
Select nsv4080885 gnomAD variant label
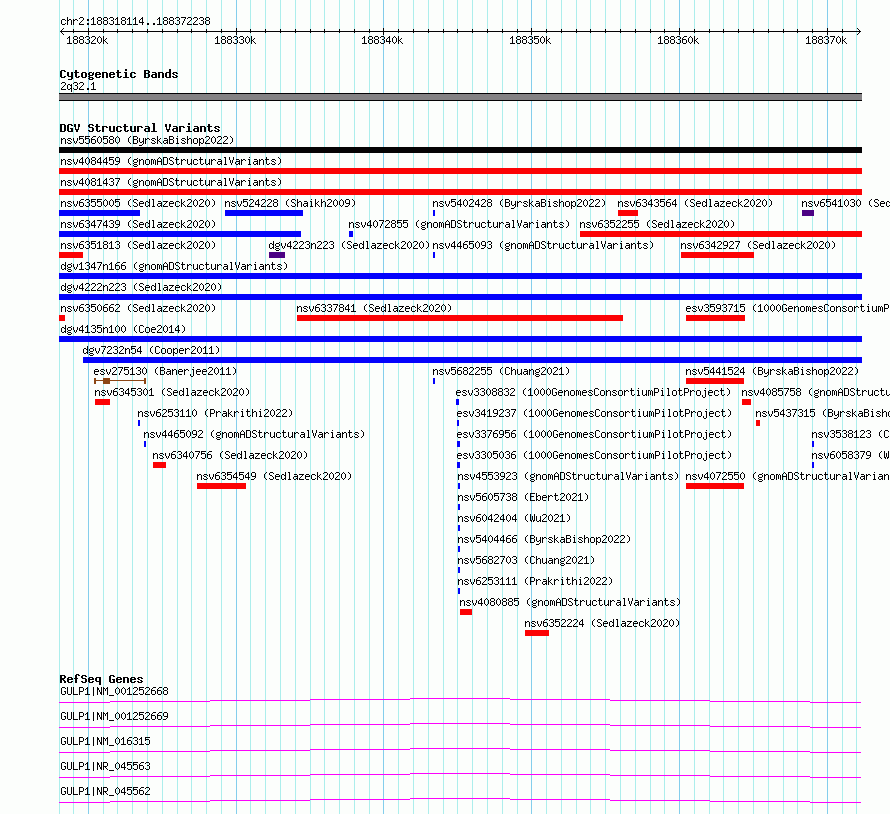(x=570, y=602)
